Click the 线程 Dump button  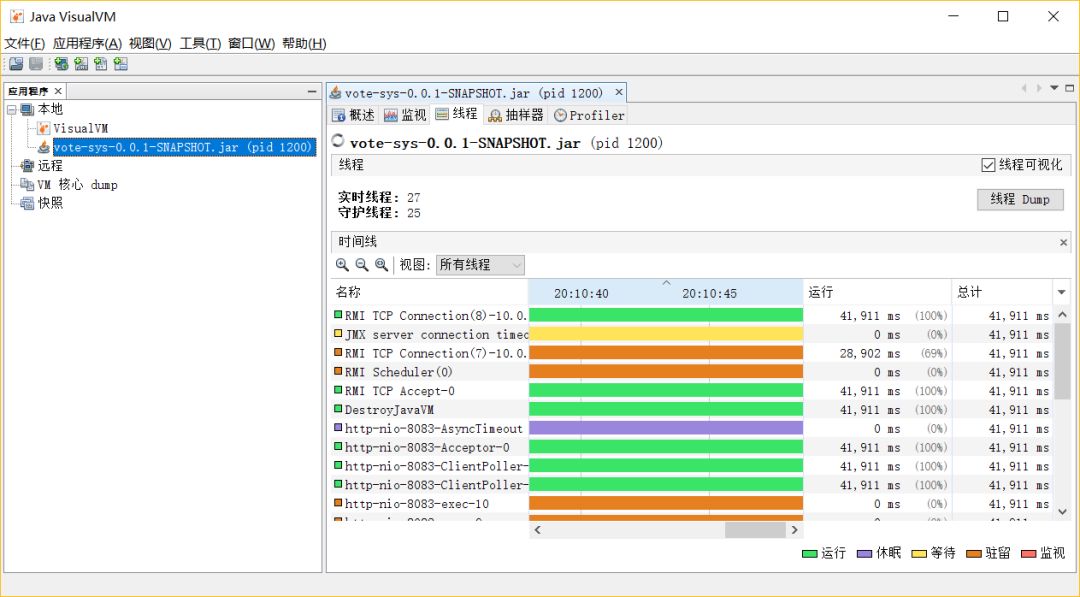coord(1020,200)
